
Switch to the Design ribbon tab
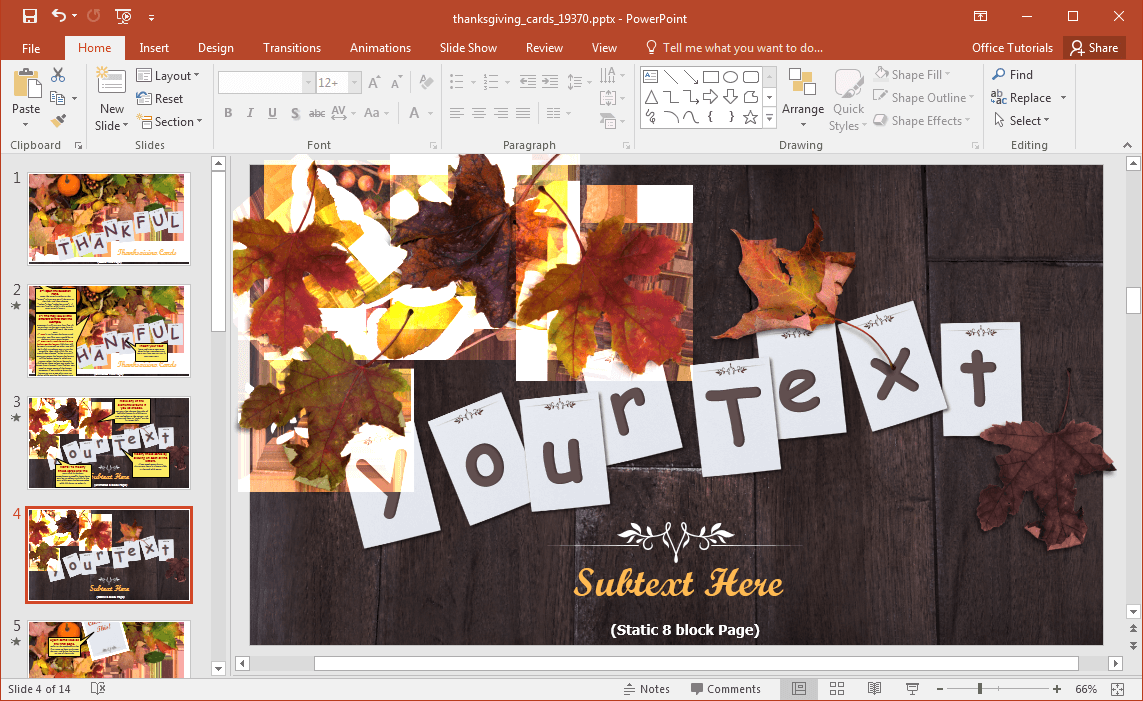215,47
